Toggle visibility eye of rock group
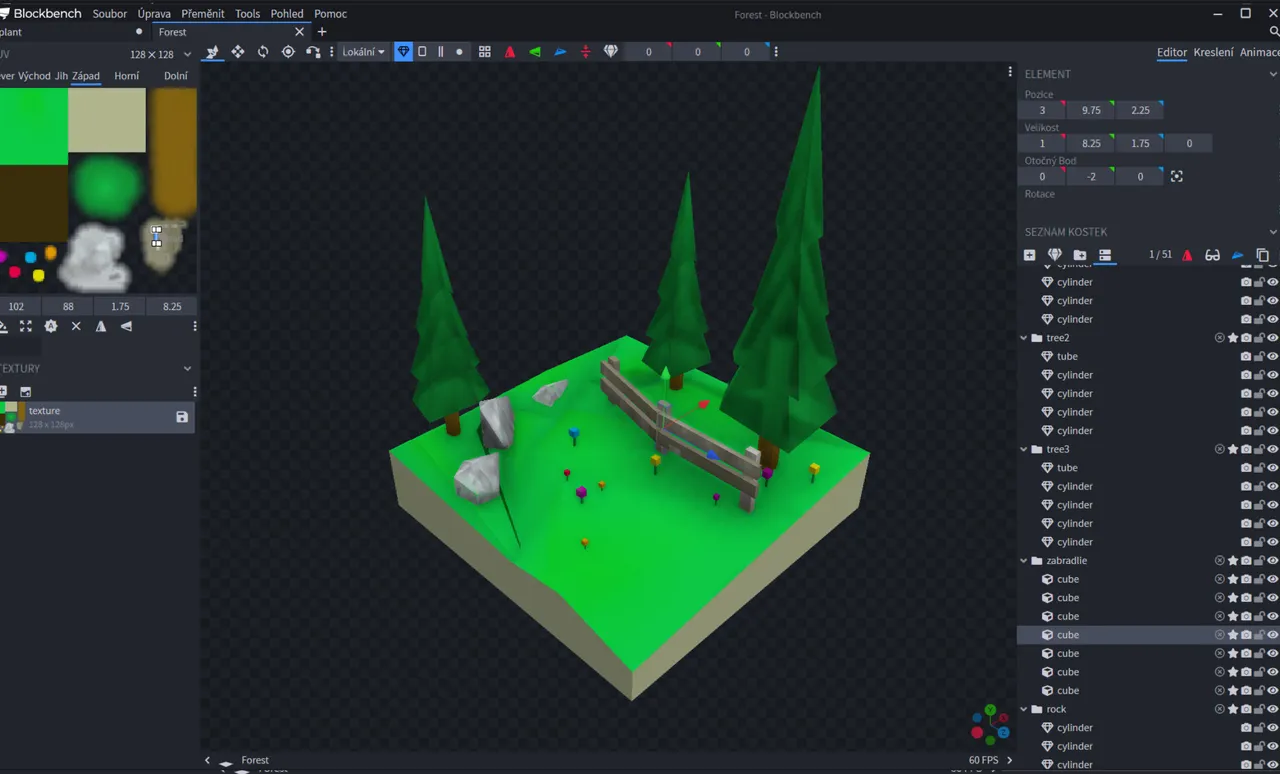 1272,709
